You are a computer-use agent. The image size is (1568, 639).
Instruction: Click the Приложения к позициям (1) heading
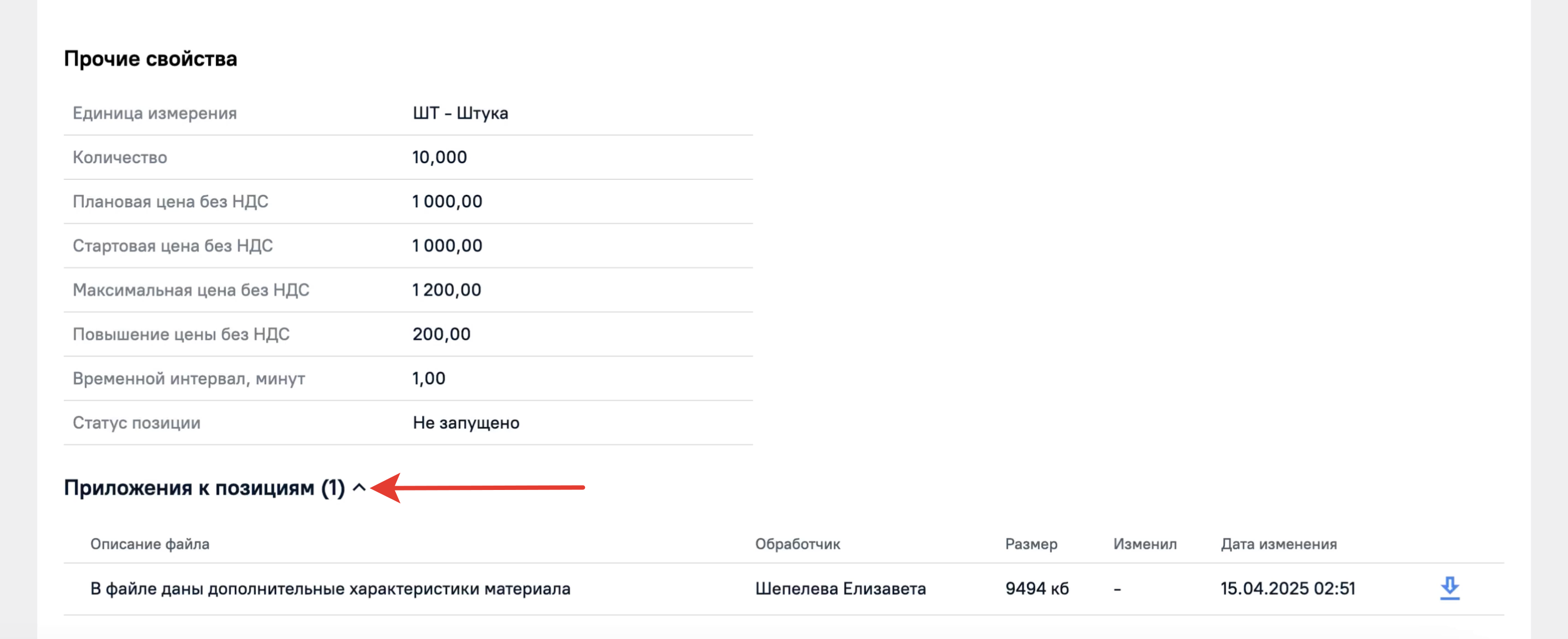point(205,487)
